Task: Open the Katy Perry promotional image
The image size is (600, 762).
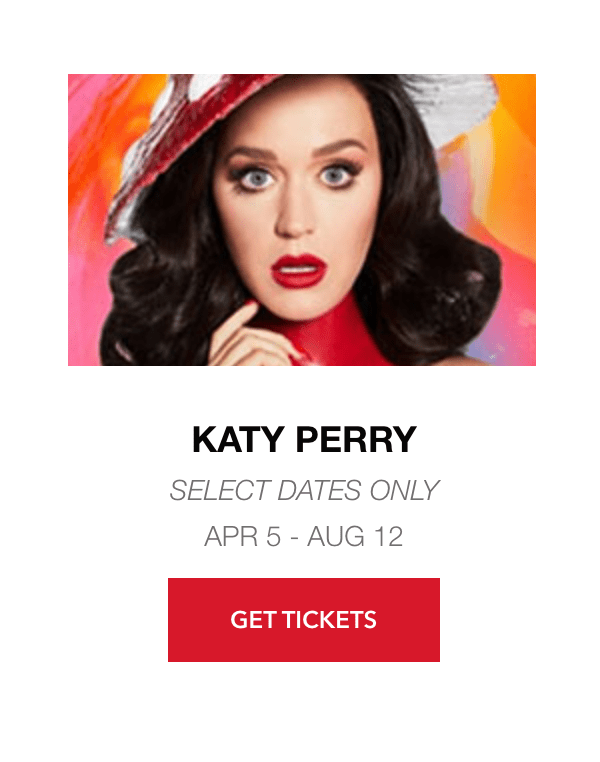Action: pos(302,220)
